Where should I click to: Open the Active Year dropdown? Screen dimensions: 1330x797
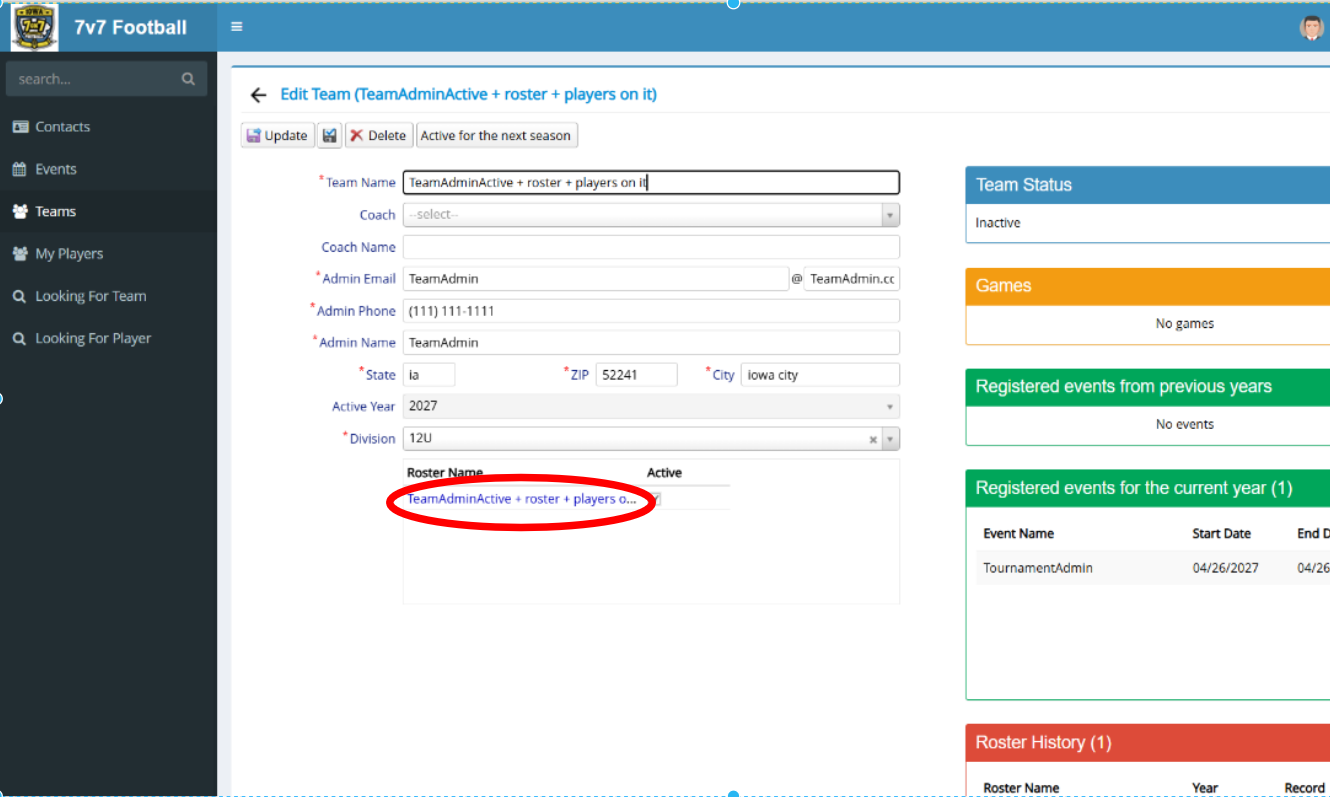(650, 407)
